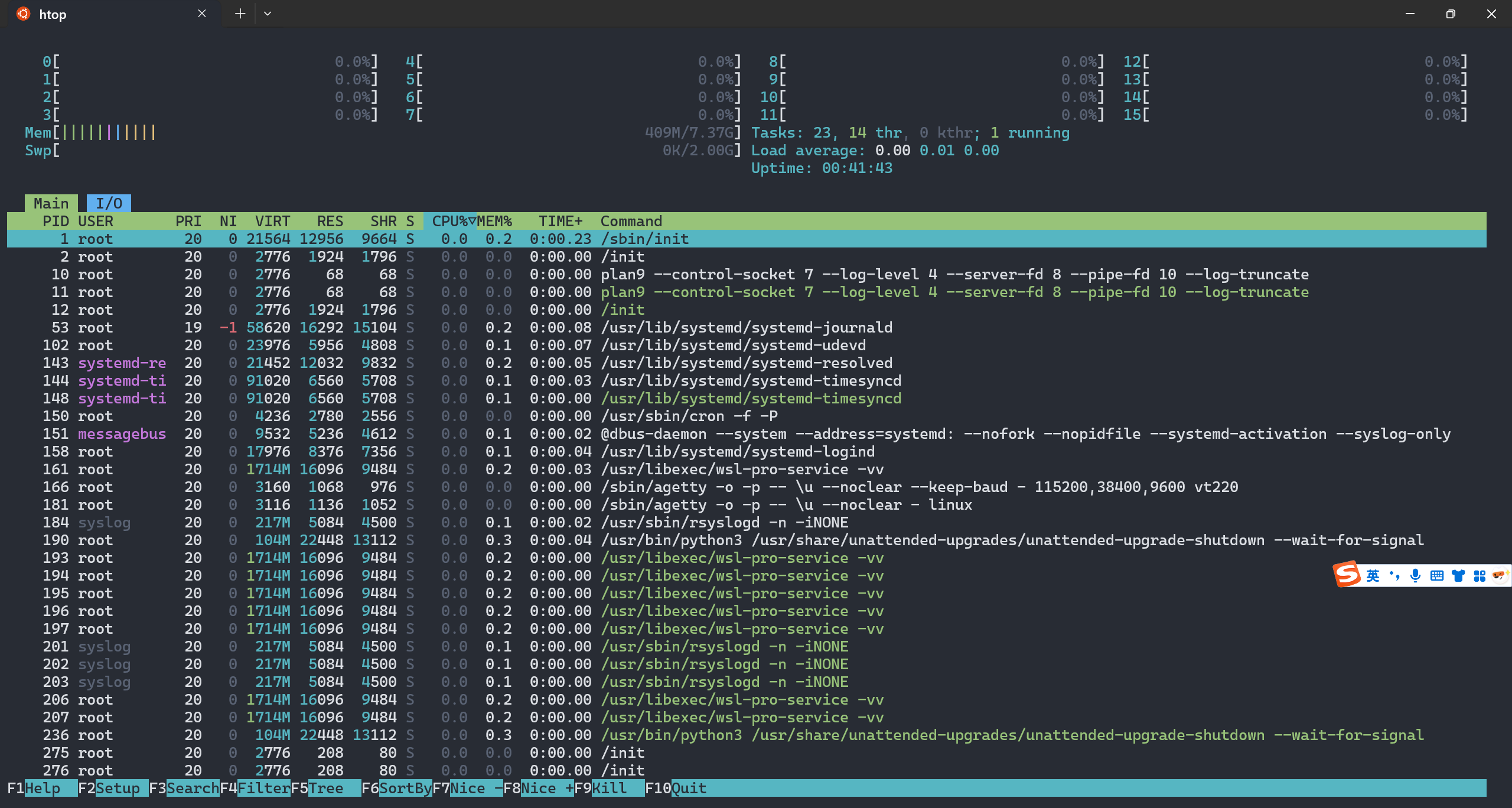Select the systemd-resolved process row
Viewport: 1512px width, 808px height.
click(x=747, y=363)
